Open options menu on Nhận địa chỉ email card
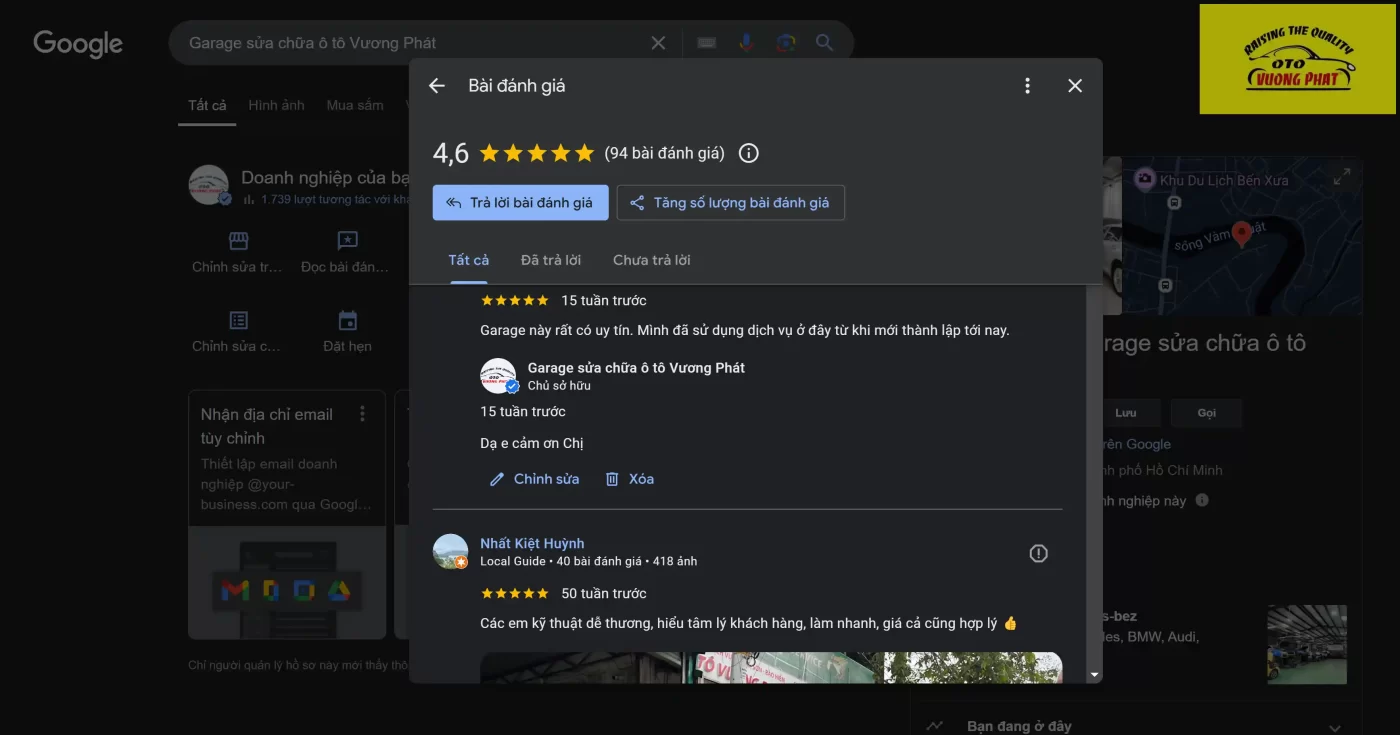 (362, 414)
